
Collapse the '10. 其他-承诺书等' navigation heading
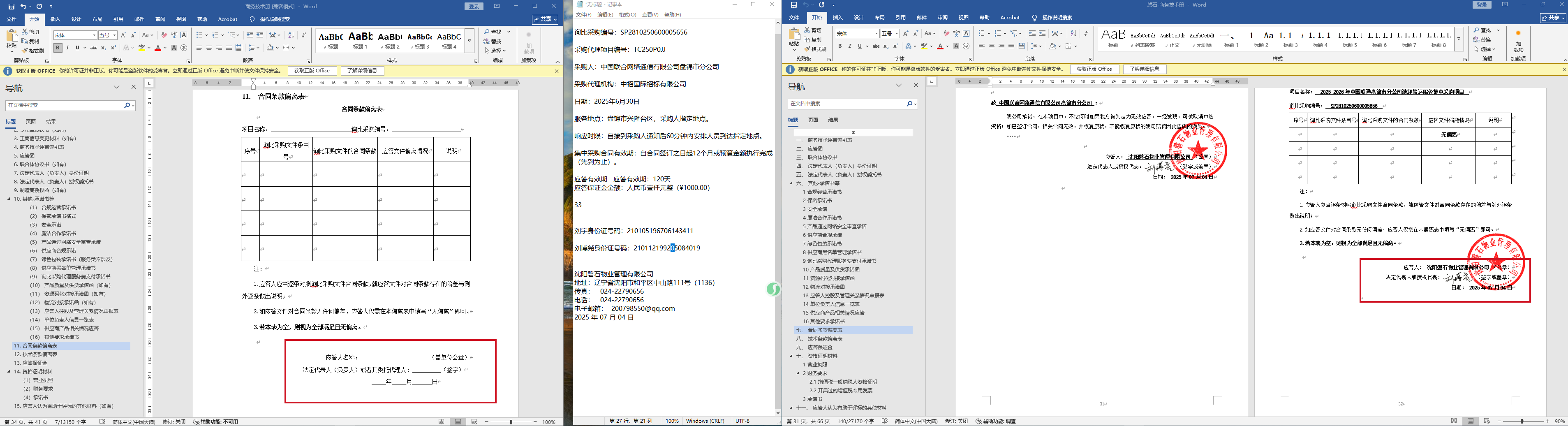click(9, 199)
